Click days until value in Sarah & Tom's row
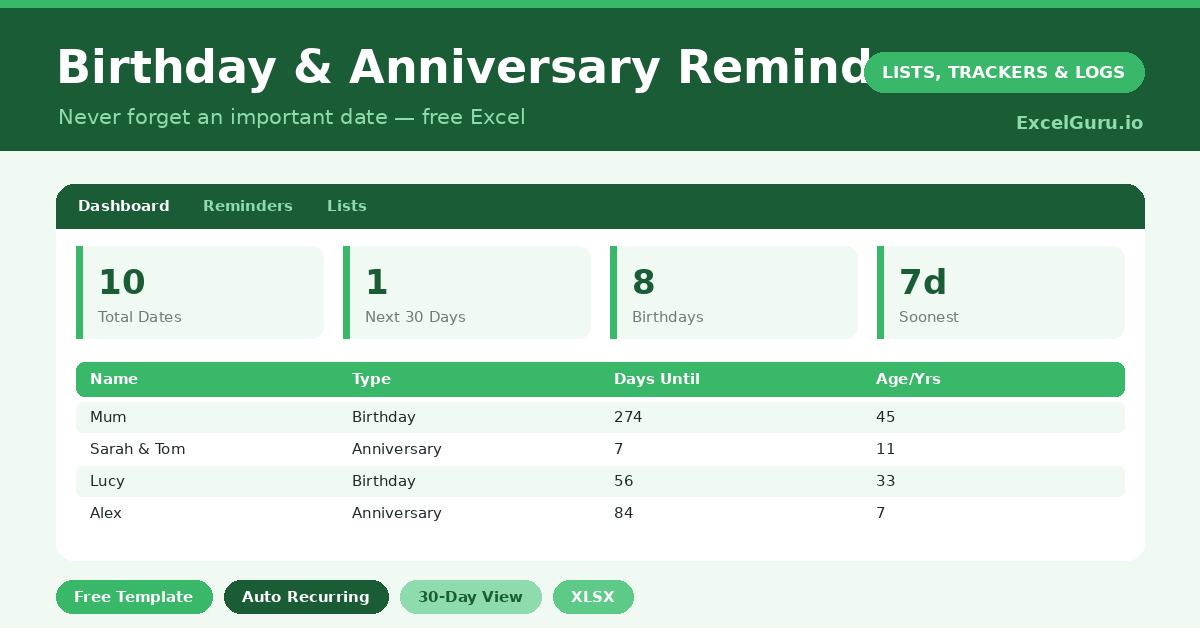The width and height of the screenshot is (1200, 628). point(619,449)
